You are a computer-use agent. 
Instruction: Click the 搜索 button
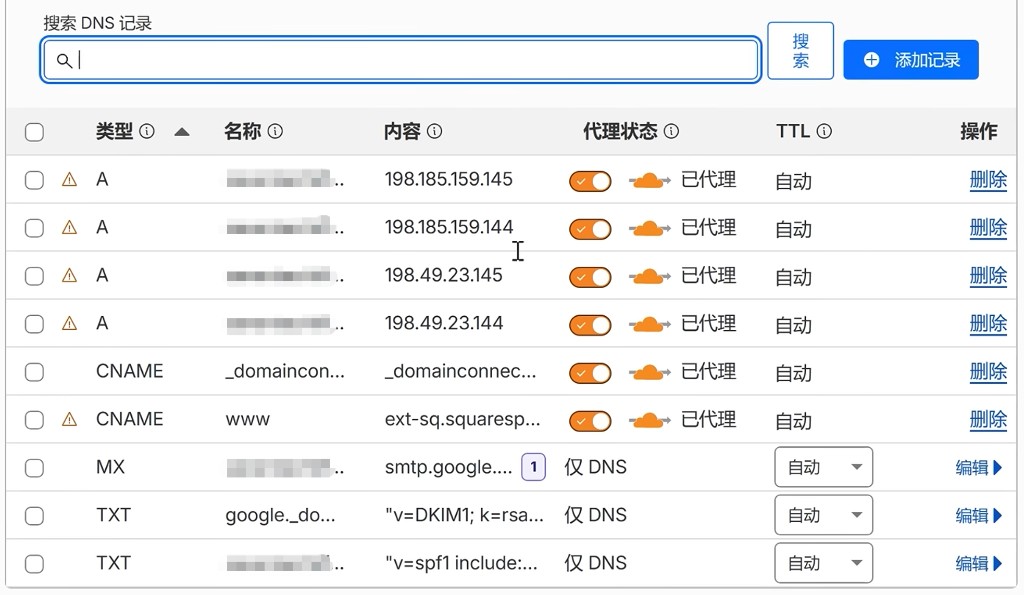(801, 51)
